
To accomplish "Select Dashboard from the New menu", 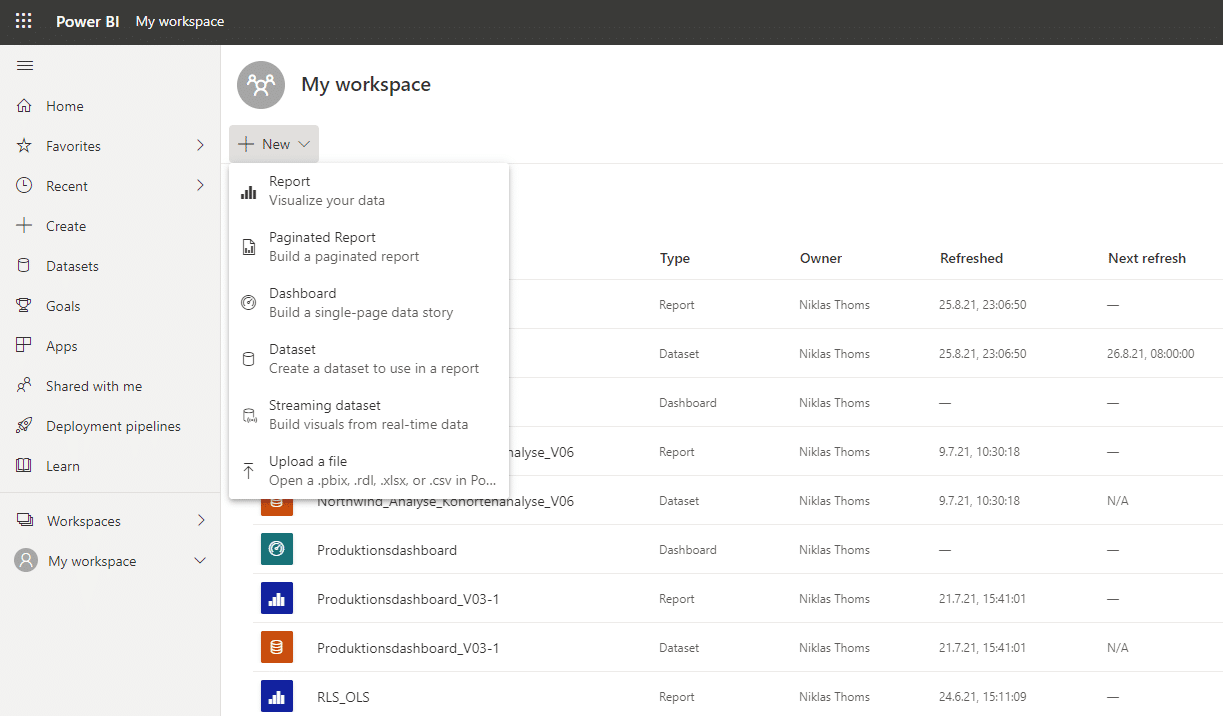I will [369, 303].
